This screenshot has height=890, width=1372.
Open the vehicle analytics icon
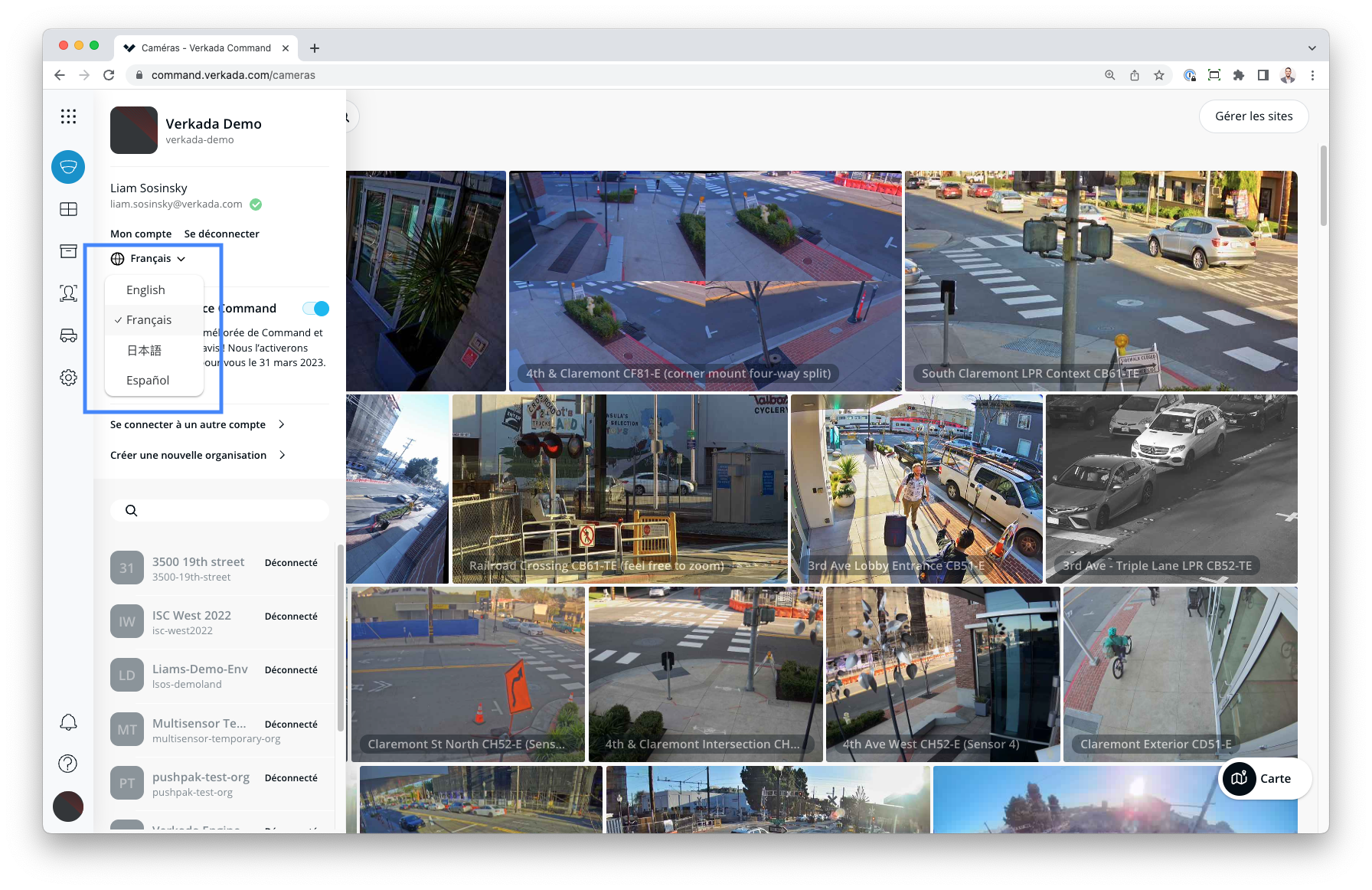point(68,335)
